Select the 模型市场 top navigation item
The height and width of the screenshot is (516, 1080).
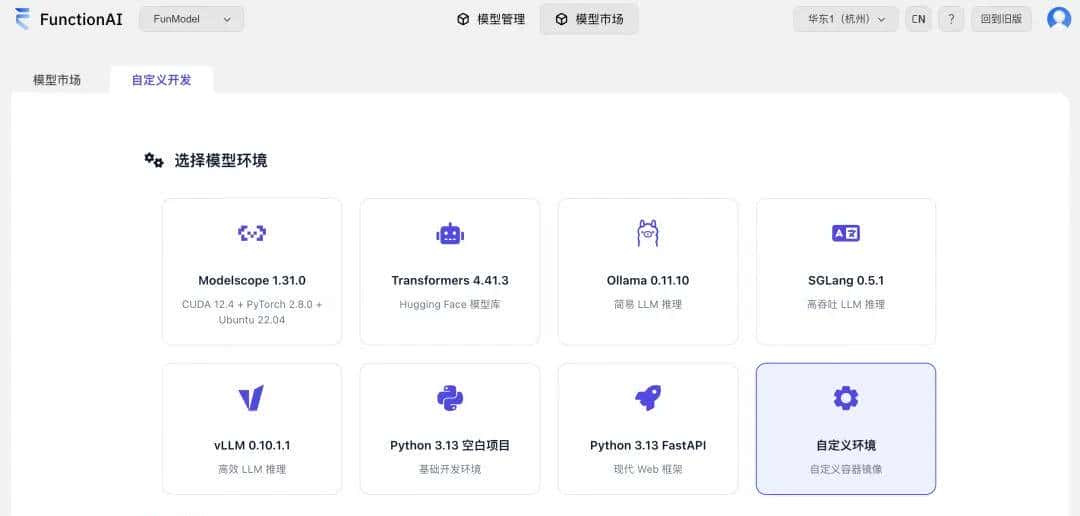[x=589, y=19]
